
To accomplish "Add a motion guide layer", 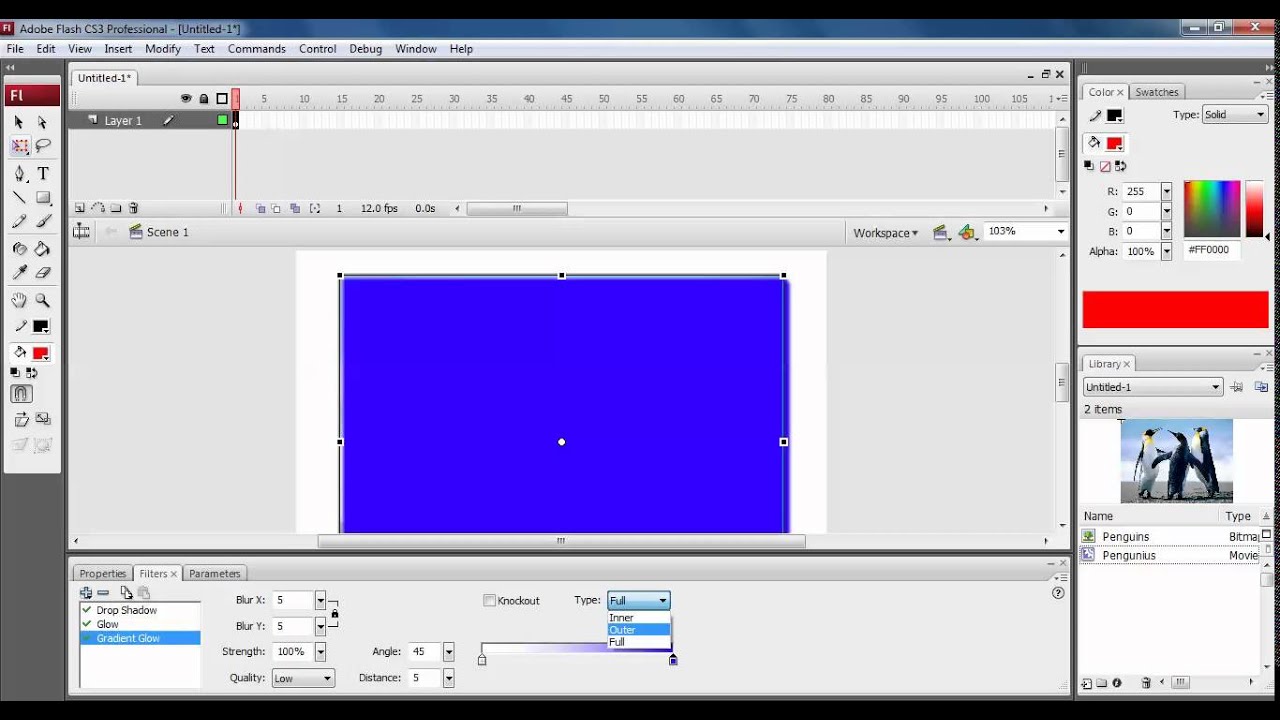I will pyautogui.click(x=98, y=208).
